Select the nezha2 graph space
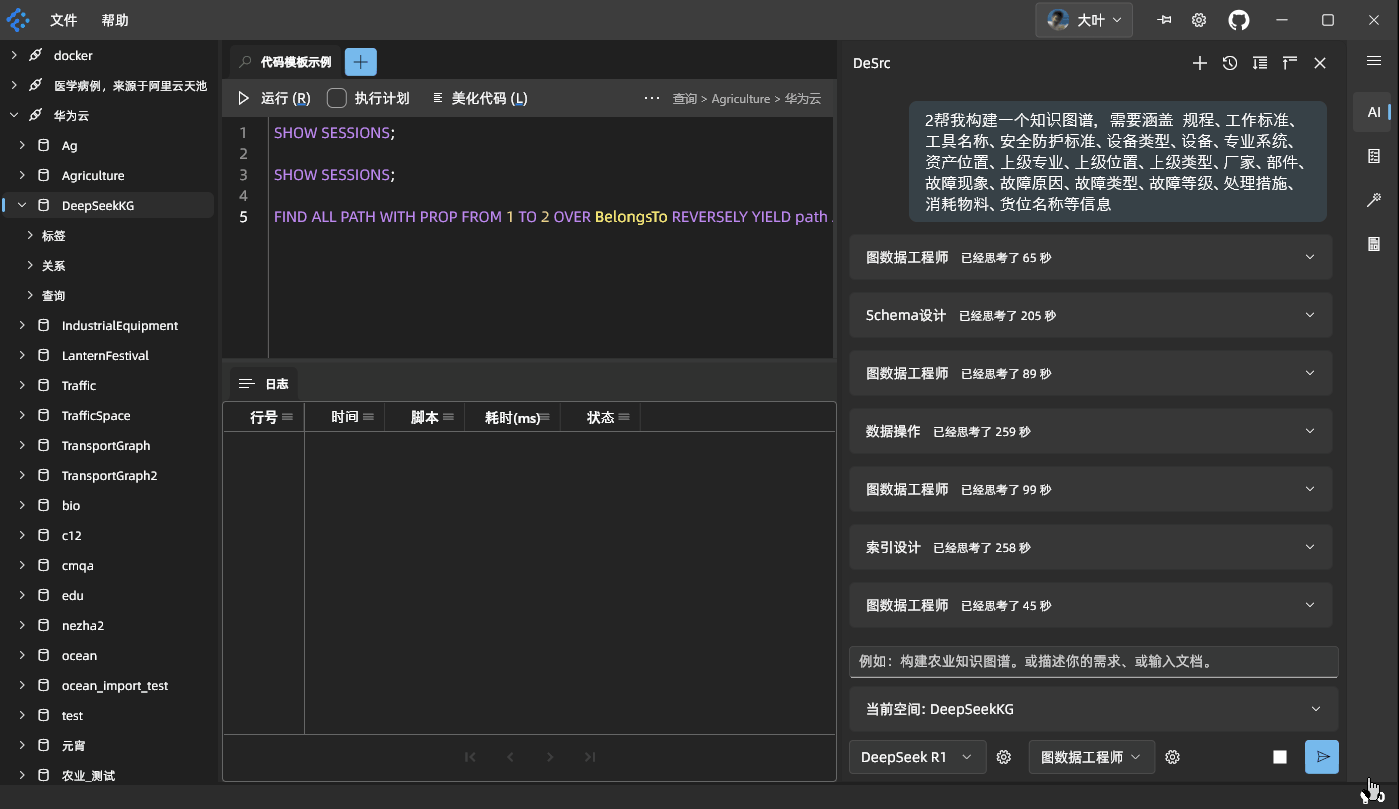 pyautogui.click(x=83, y=625)
